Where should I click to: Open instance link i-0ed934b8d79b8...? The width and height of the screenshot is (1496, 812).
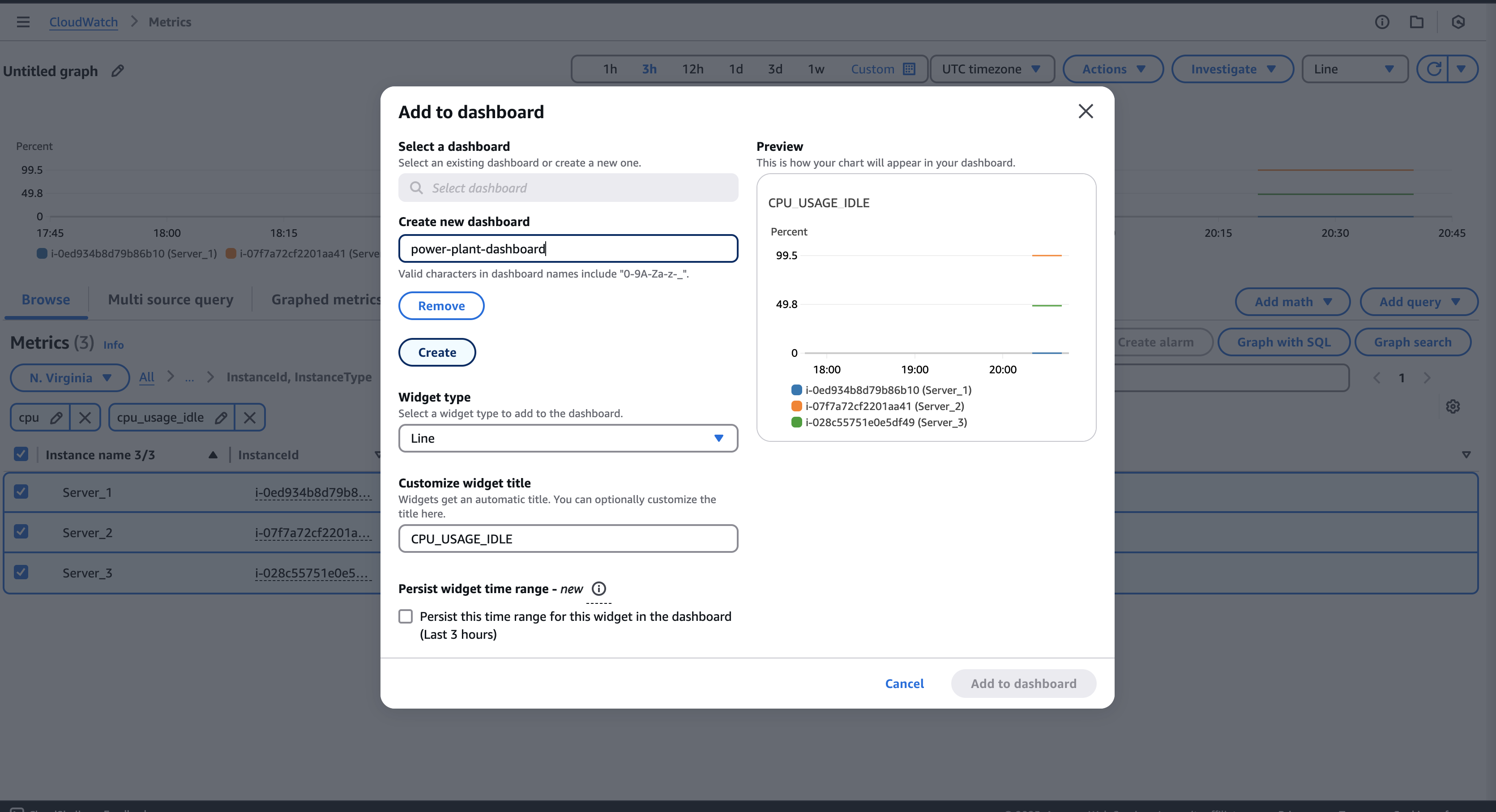[312, 492]
